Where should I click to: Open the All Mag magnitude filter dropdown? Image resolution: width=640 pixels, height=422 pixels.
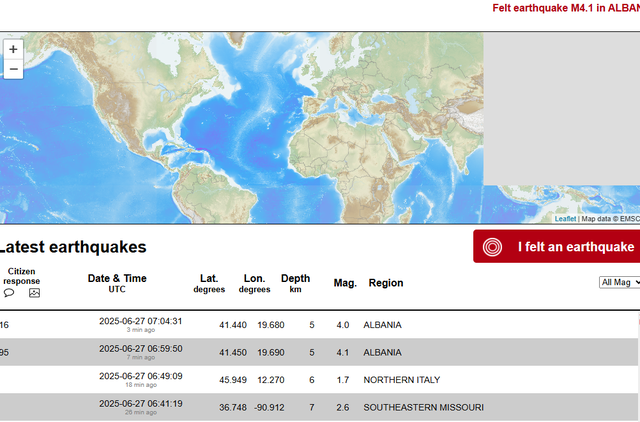pyautogui.click(x=619, y=283)
